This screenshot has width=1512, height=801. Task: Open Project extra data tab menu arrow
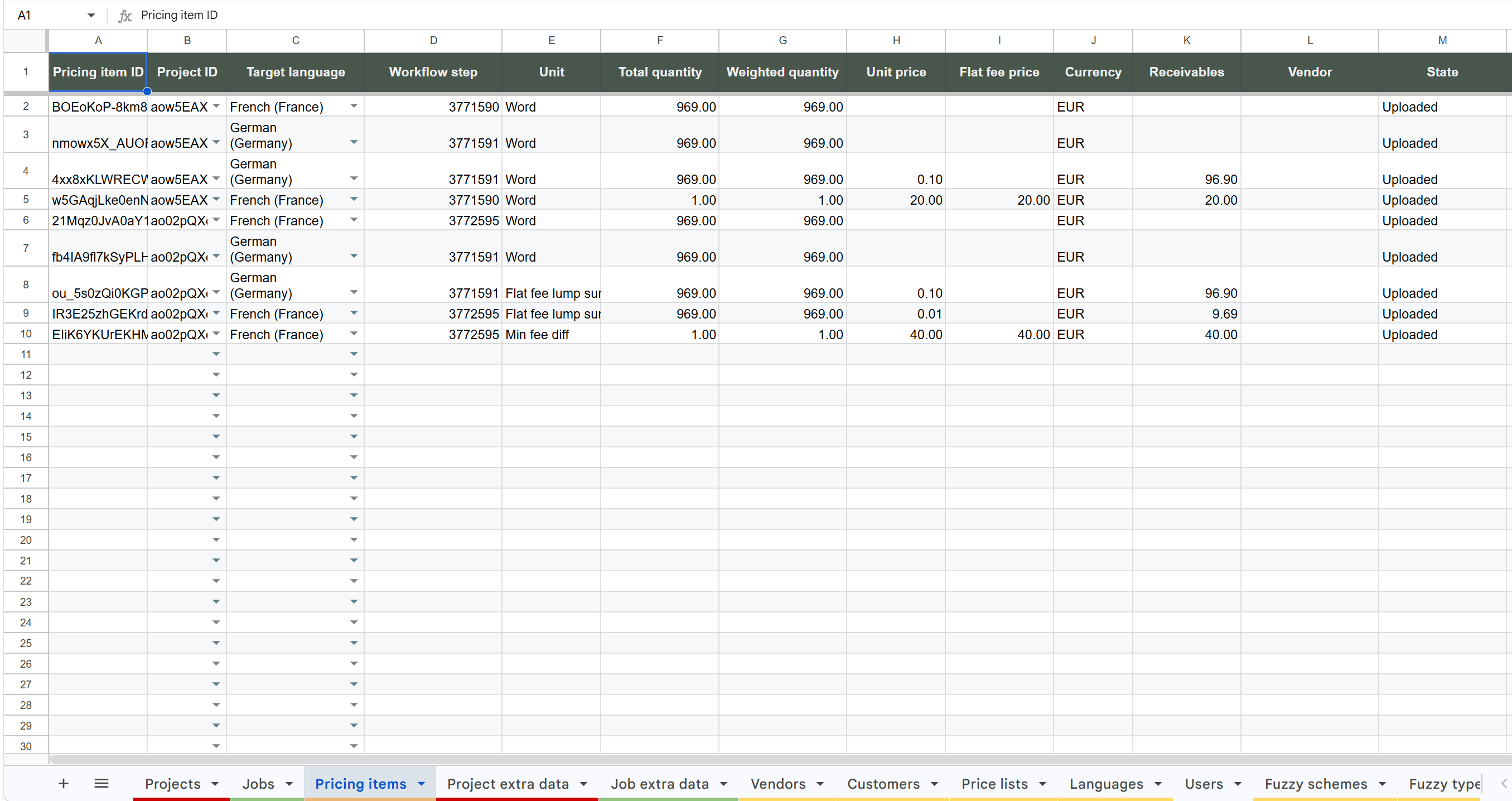coord(584,784)
